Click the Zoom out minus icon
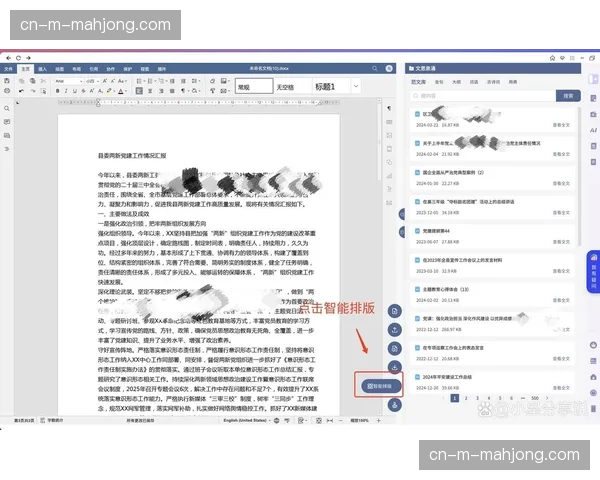Image resolution: width=600 pixels, height=480 pixels. [341, 420]
